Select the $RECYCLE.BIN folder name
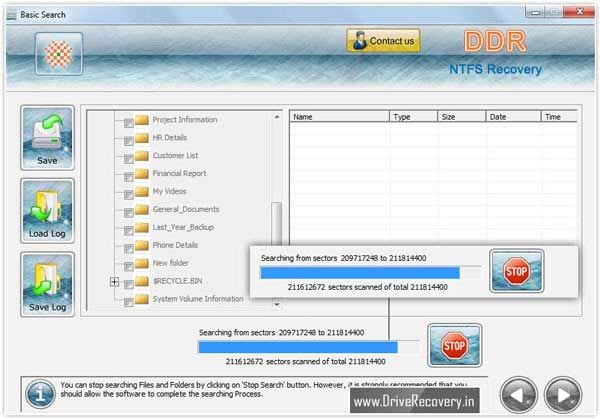This screenshot has width=600, height=419. click(177, 281)
